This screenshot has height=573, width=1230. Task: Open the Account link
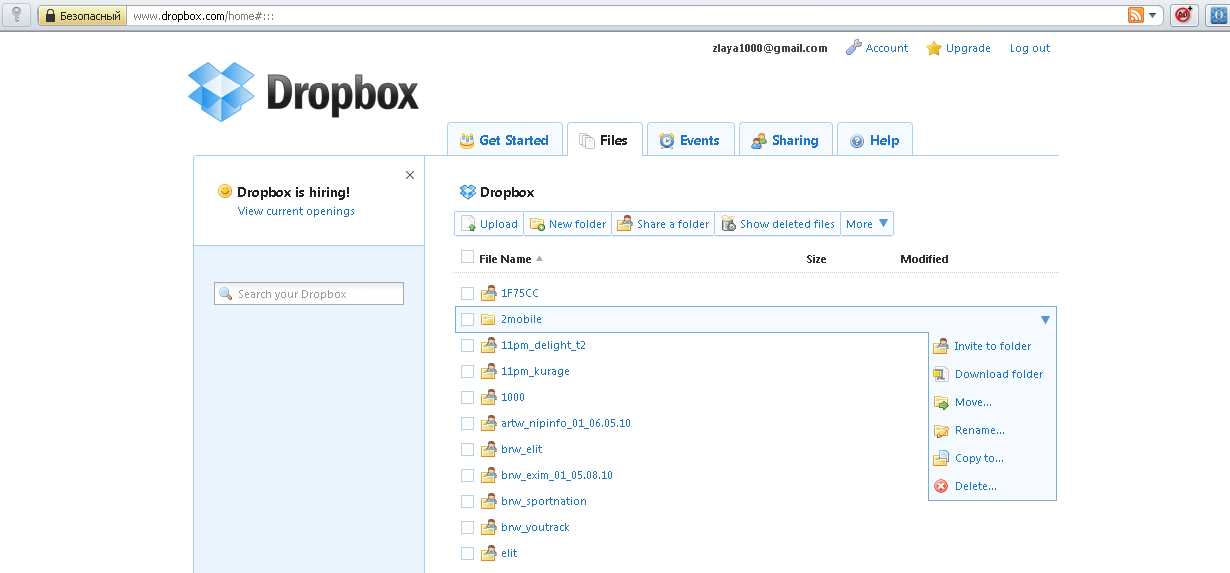(887, 48)
